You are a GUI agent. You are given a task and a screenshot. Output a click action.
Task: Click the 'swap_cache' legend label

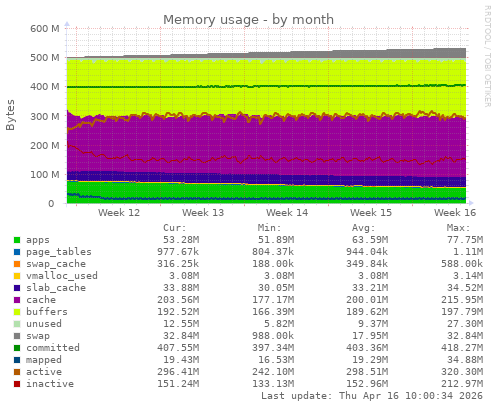56,264
